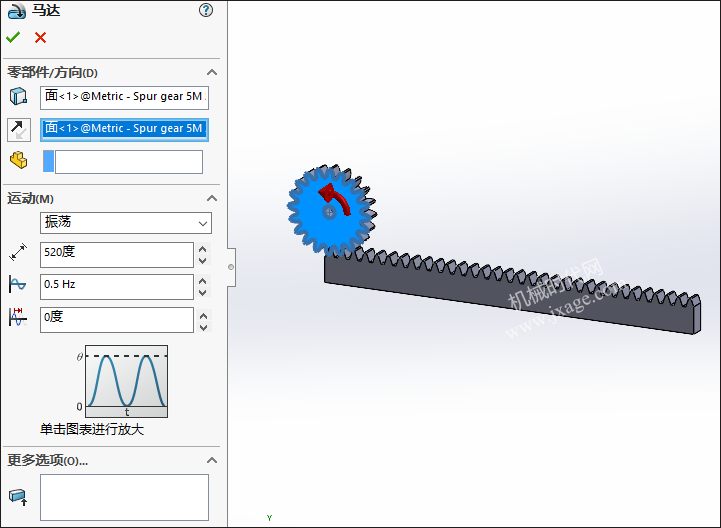Open the 振荡 motion type dropdown

click(x=126, y=223)
